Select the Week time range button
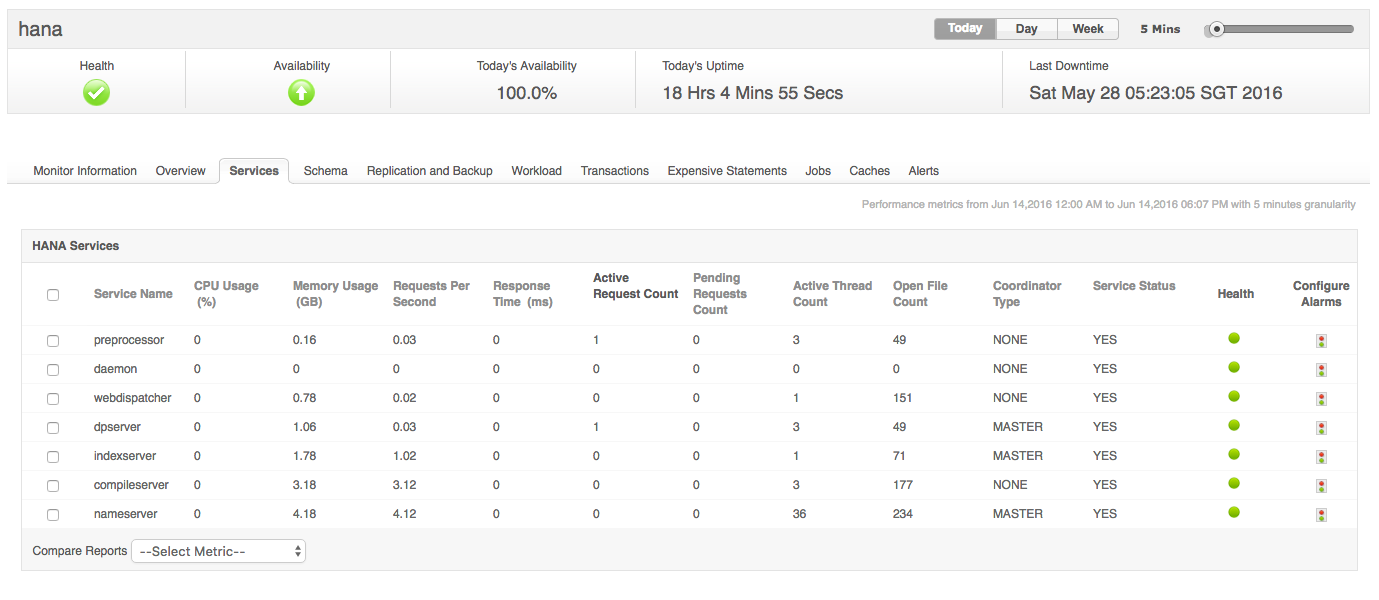Image resolution: width=1379 pixels, height=600 pixels. 1088,29
